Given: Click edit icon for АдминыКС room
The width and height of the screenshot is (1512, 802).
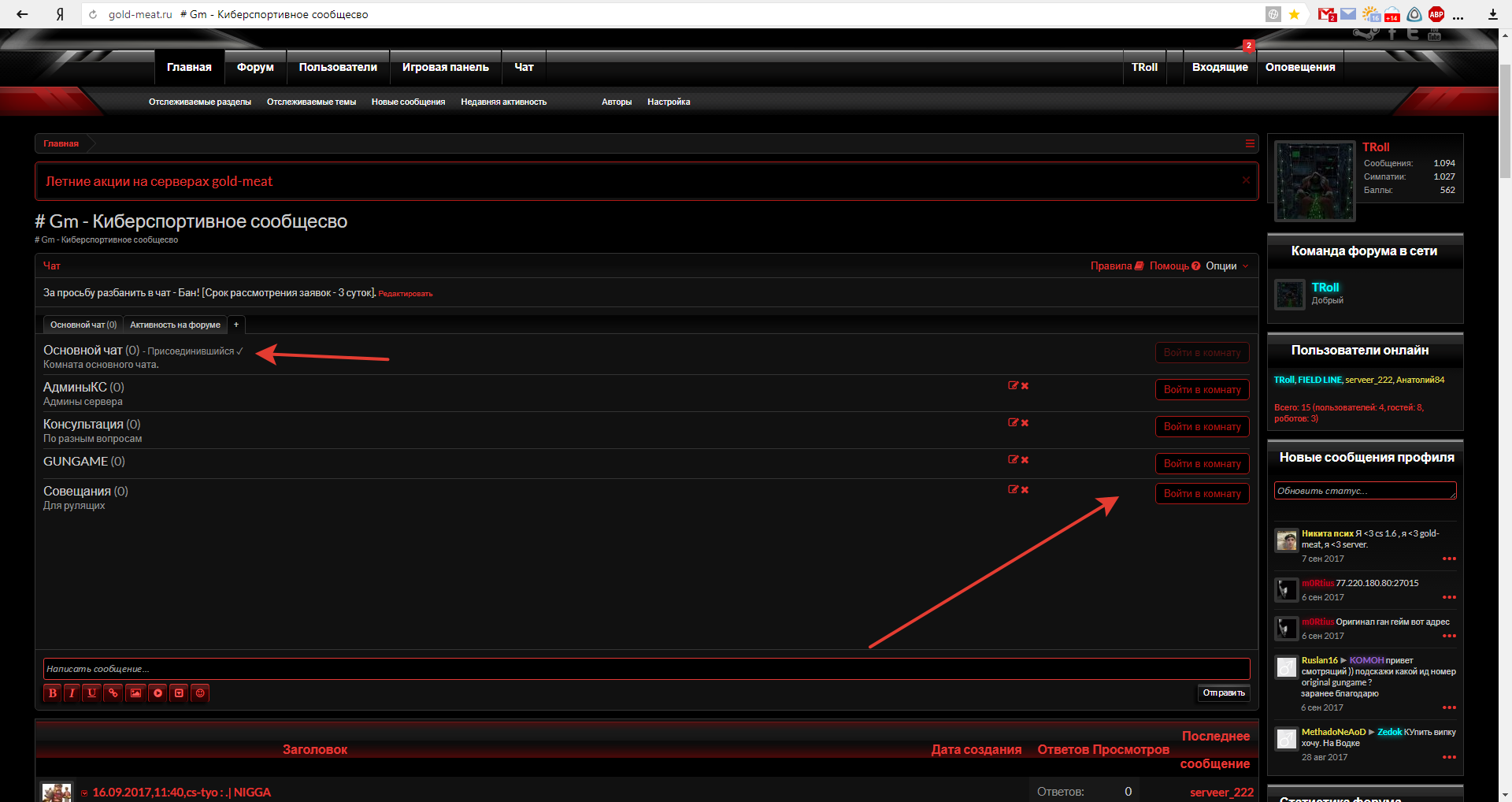Looking at the screenshot, I should [x=1013, y=386].
